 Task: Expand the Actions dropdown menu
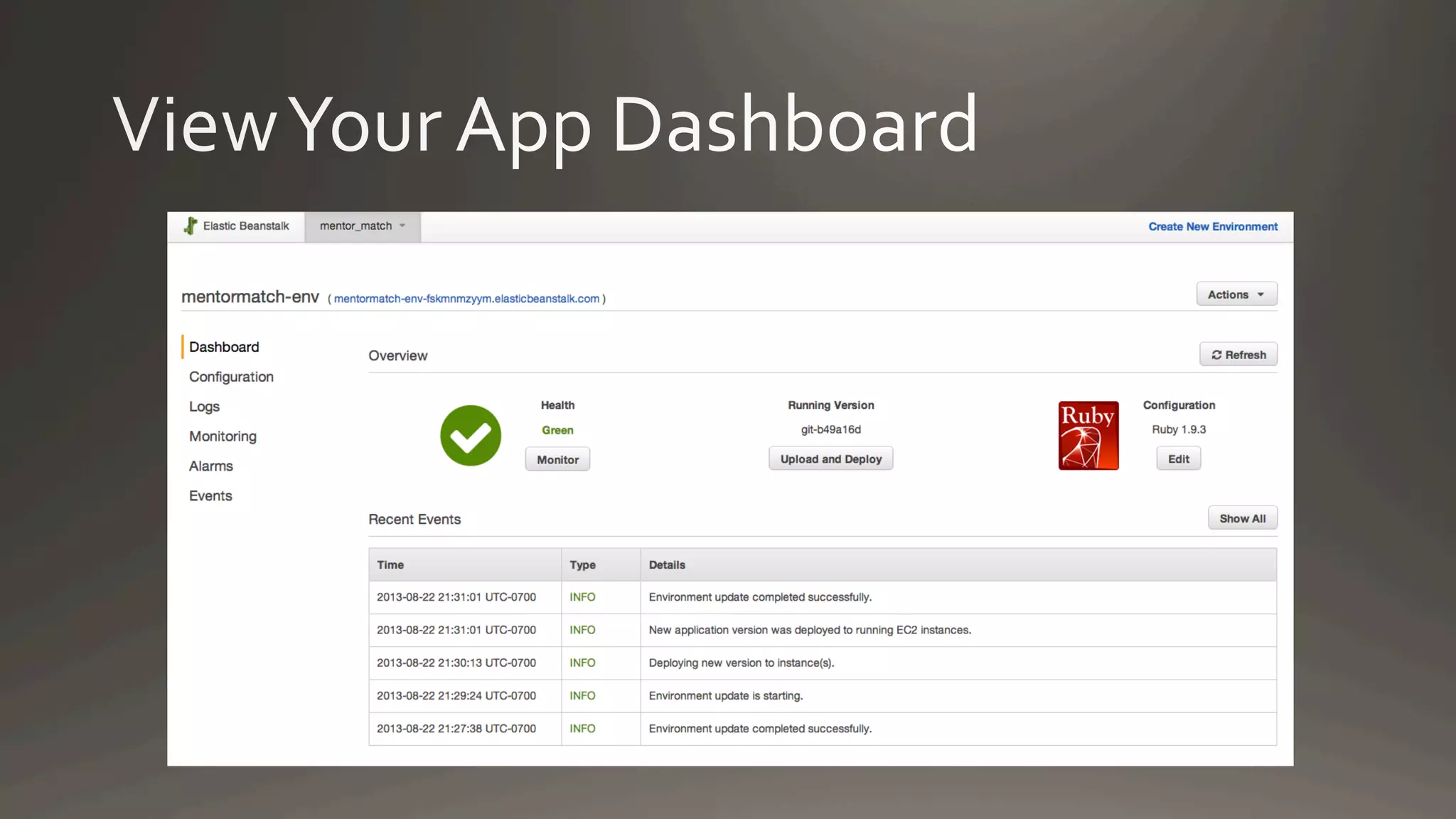point(1236,294)
